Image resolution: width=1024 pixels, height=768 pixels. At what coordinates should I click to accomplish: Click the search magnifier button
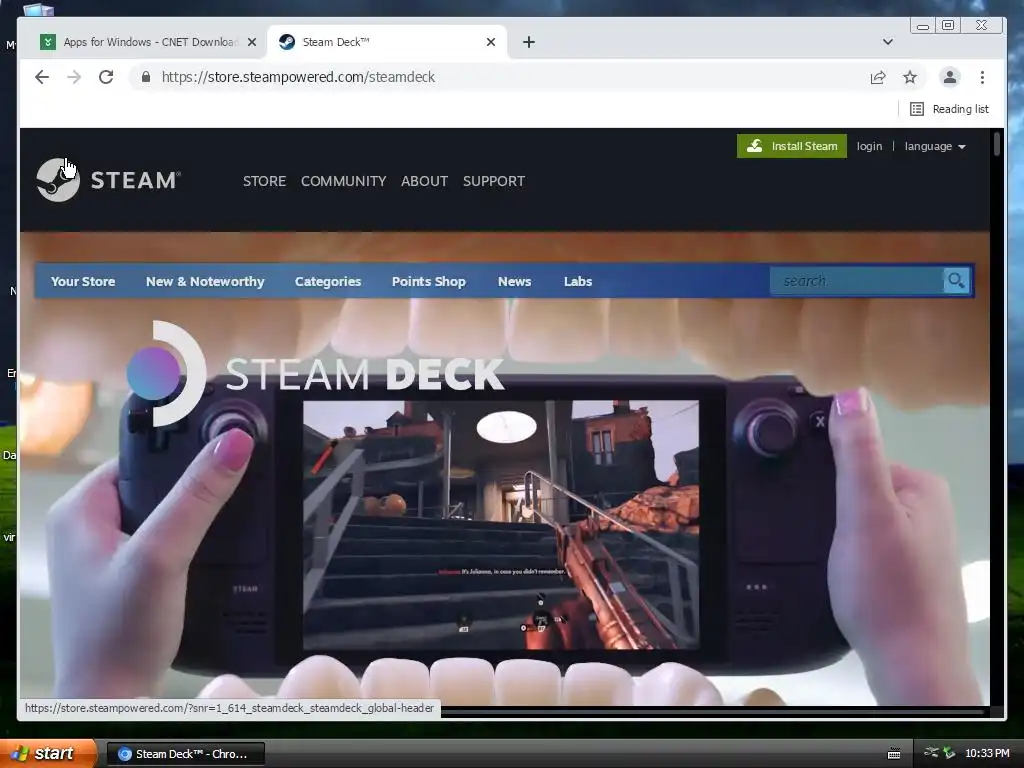click(x=956, y=281)
